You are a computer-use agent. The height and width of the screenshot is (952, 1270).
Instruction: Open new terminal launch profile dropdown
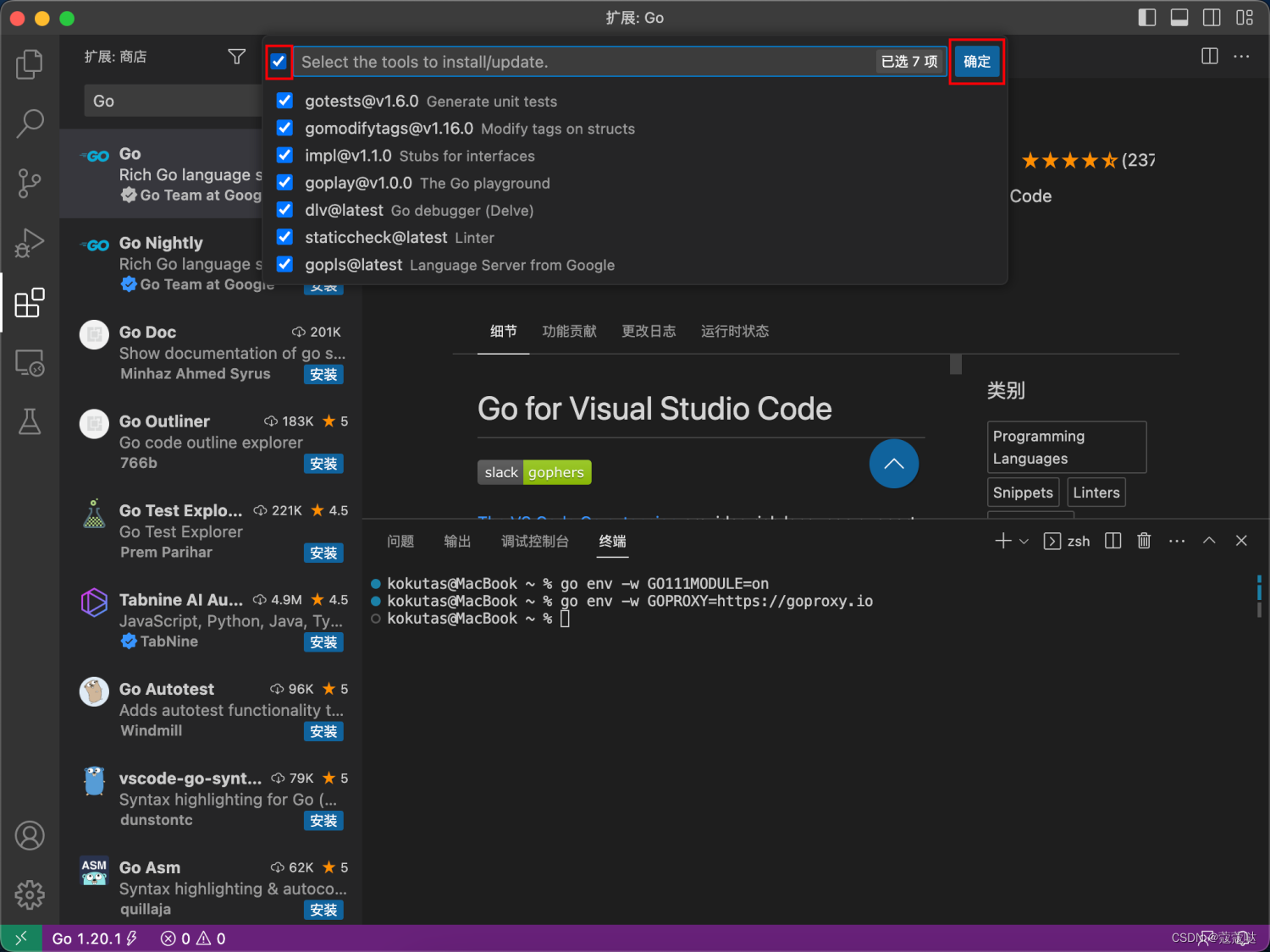(1024, 542)
